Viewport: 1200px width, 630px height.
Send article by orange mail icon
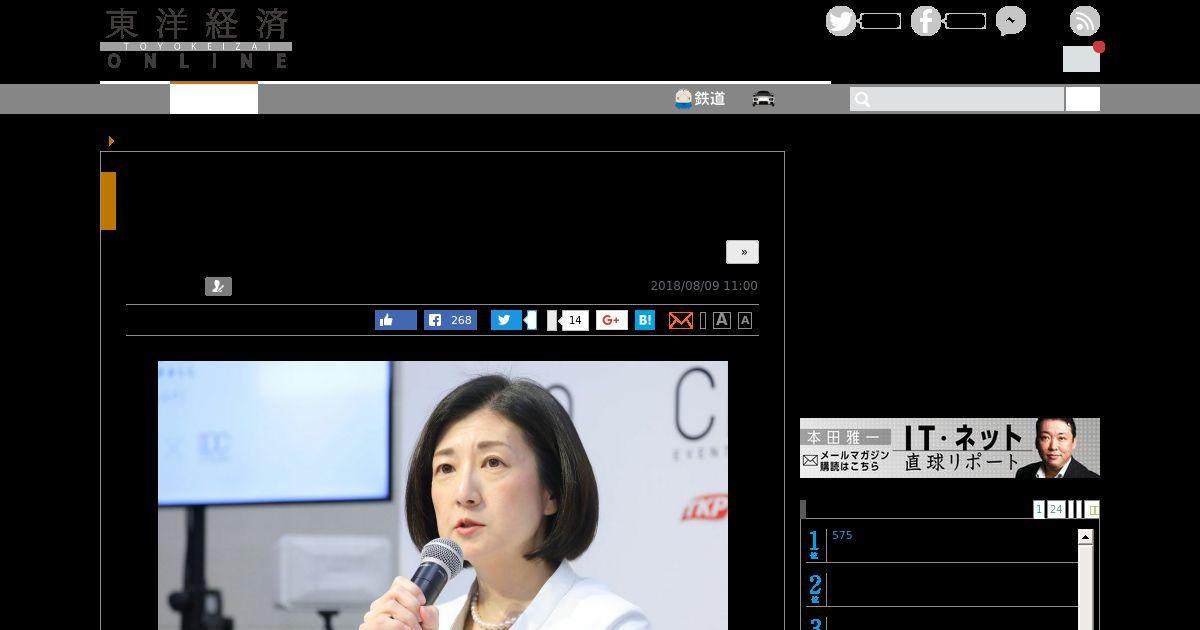click(x=681, y=320)
